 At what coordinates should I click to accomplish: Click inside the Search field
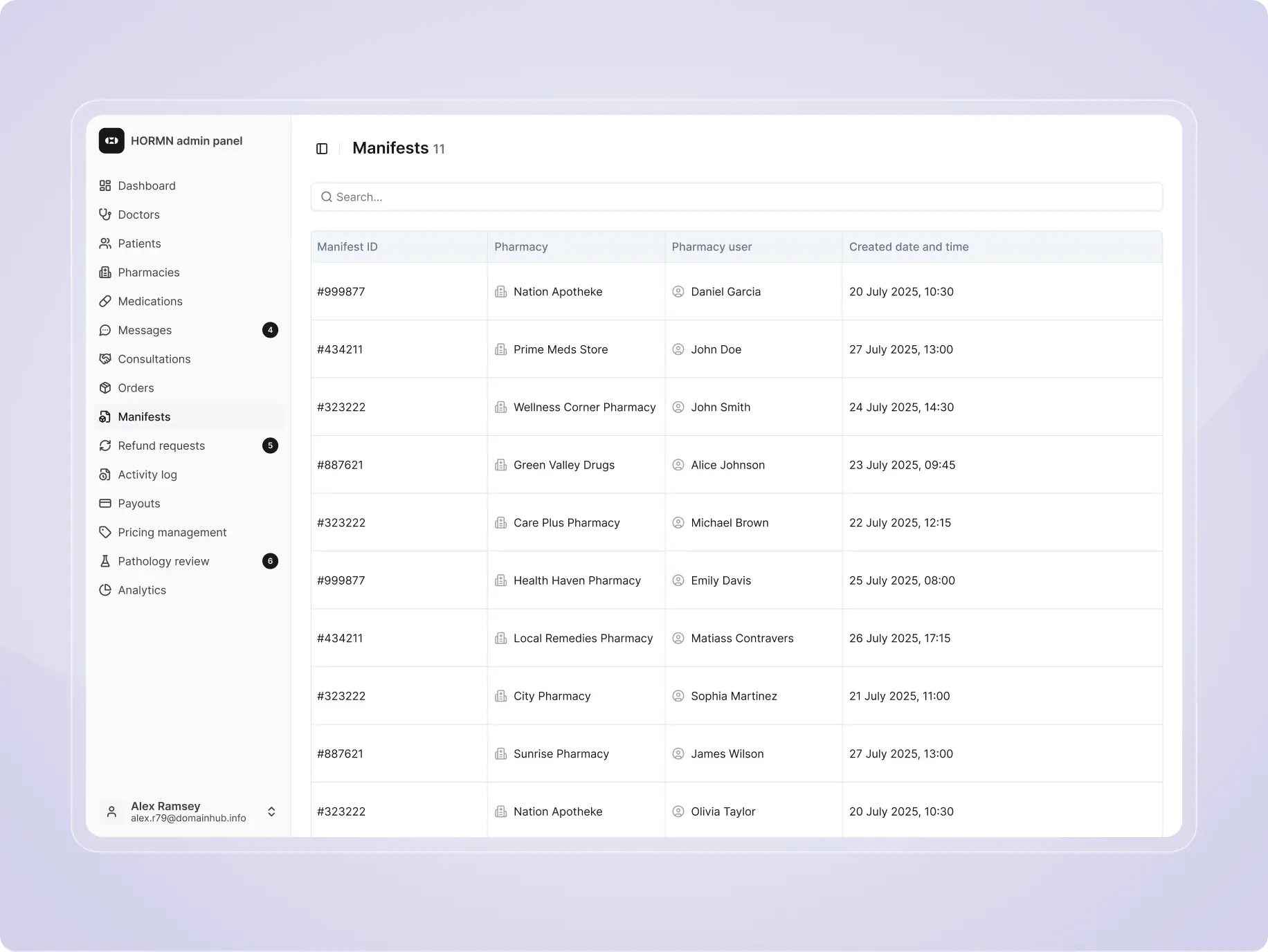(x=736, y=197)
